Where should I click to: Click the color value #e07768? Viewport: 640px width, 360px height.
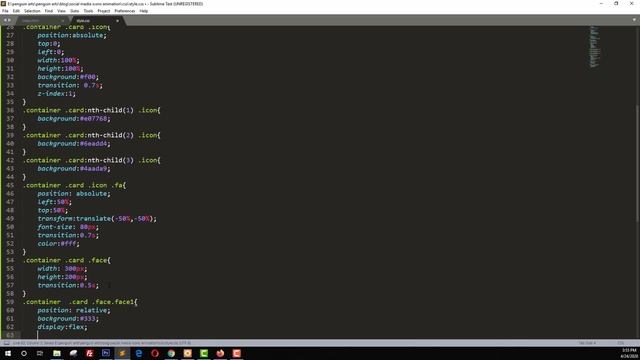pyautogui.click(x=93, y=119)
